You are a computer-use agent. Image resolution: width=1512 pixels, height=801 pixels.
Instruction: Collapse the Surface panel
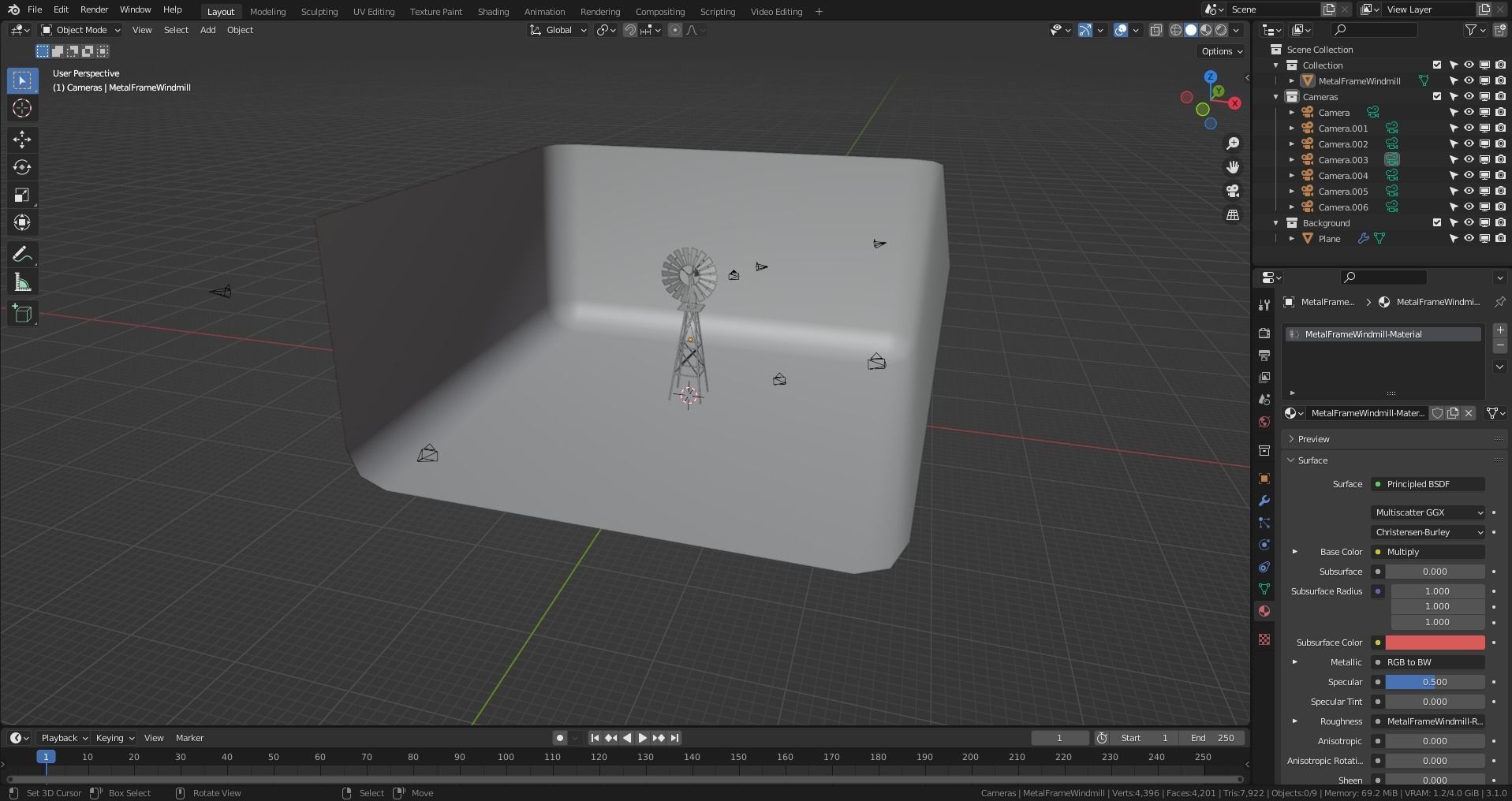point(1291,460)
